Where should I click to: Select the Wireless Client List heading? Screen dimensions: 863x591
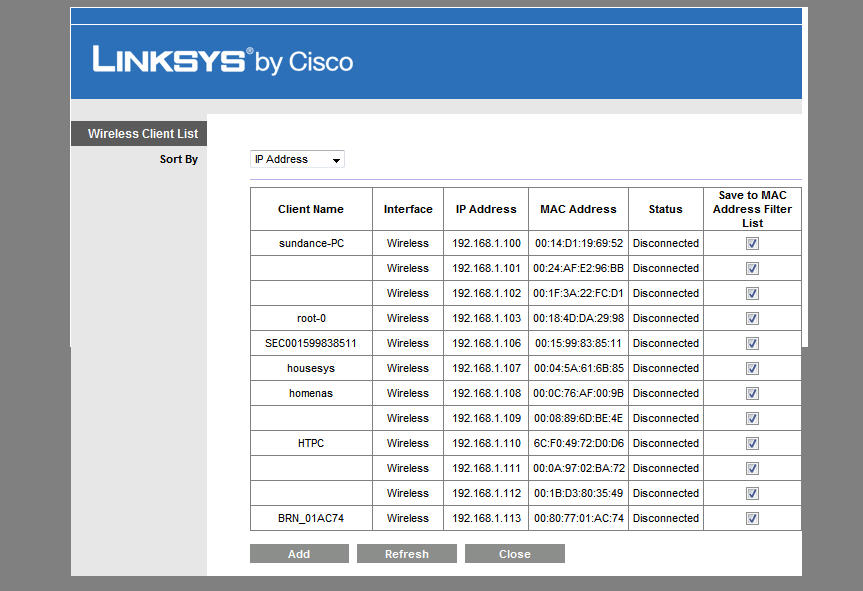(x=143, y=134)
